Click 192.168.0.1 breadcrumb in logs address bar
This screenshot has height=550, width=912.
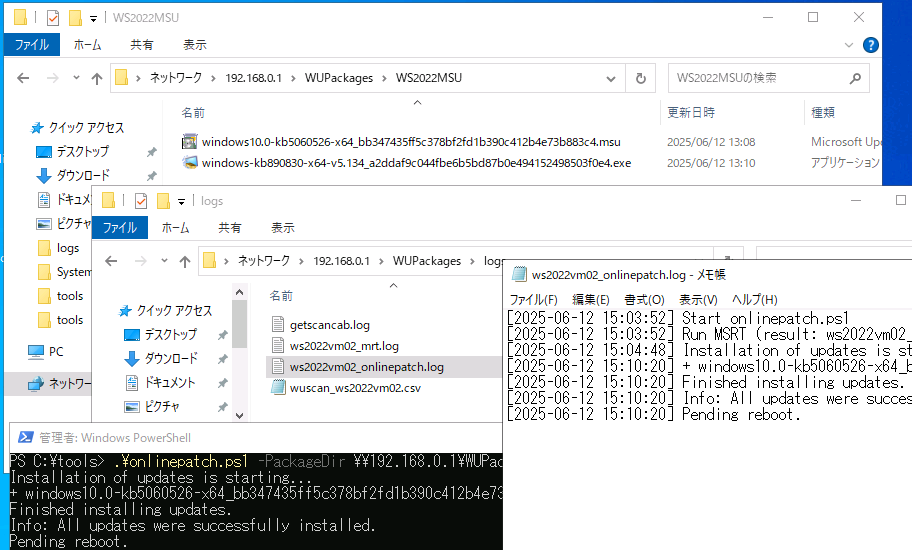pos(341,261)
